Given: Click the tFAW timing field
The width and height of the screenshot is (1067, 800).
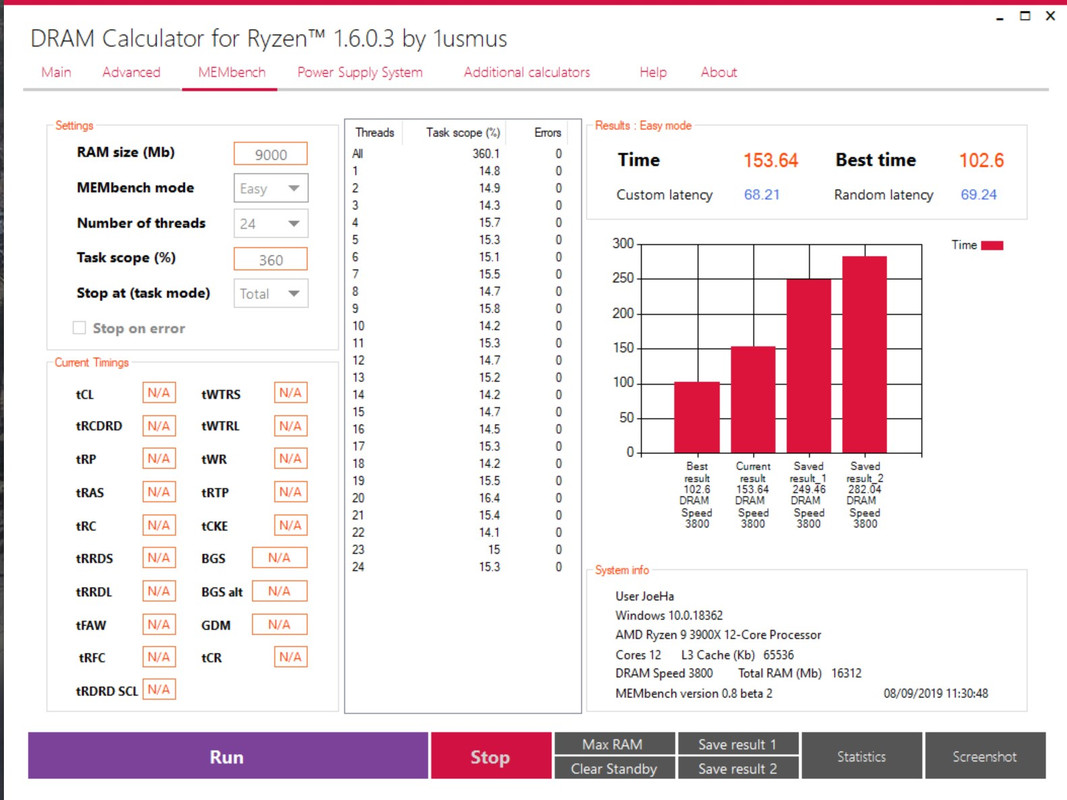Looking at the screenshot, I should coord(159,624).
